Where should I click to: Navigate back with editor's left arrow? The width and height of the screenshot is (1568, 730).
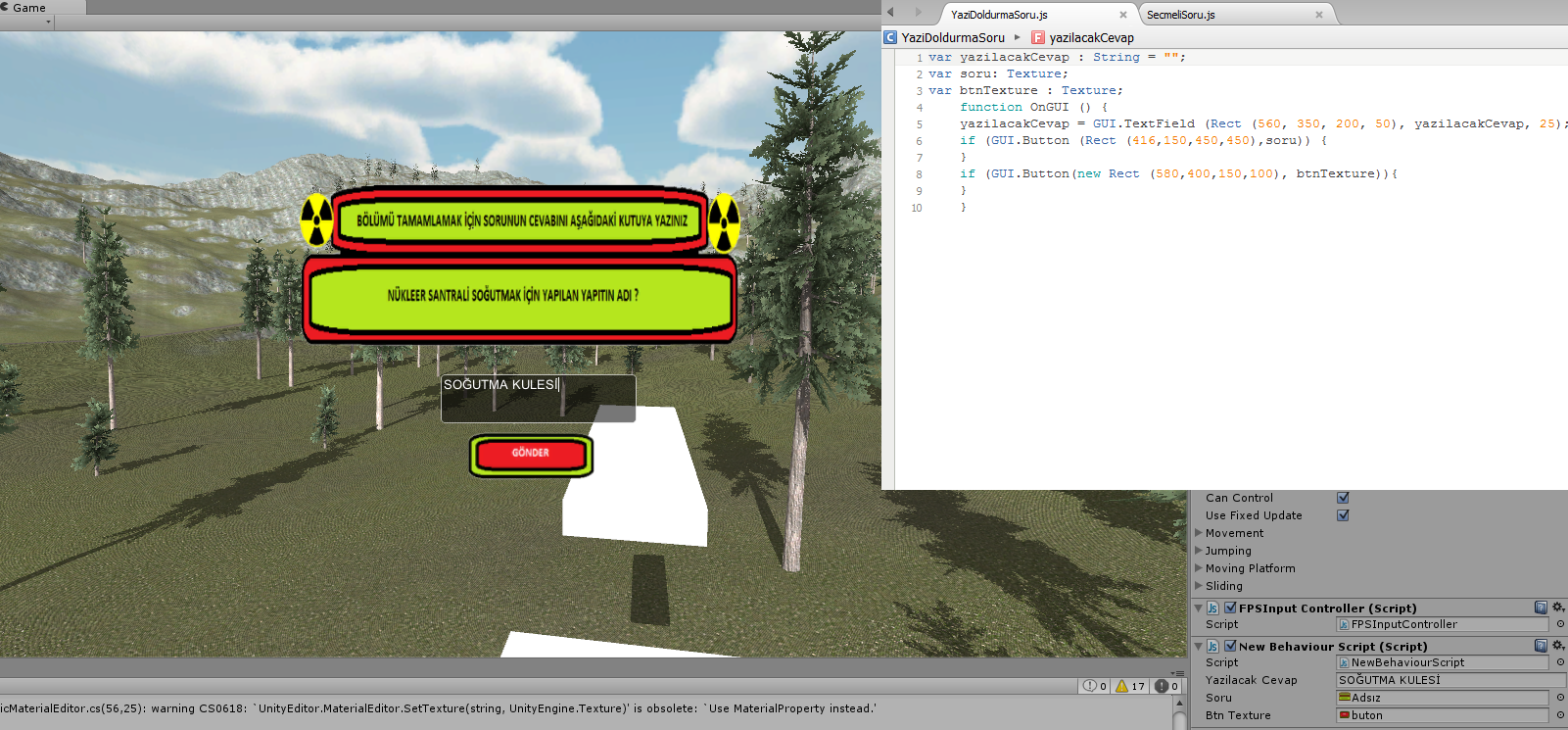tap(891, 13)
